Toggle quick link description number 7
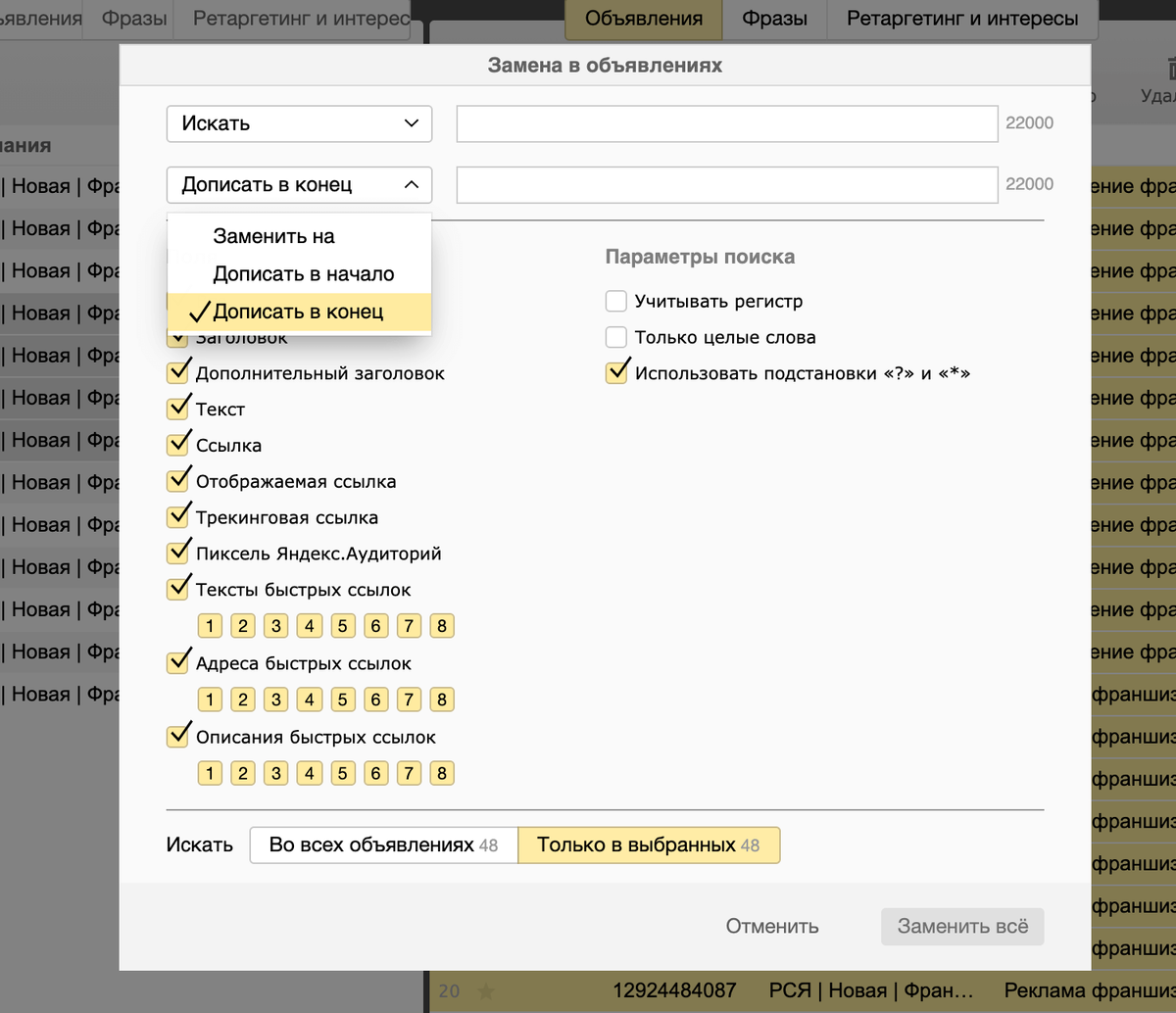1176x1013 pixels. pos(409,773)
